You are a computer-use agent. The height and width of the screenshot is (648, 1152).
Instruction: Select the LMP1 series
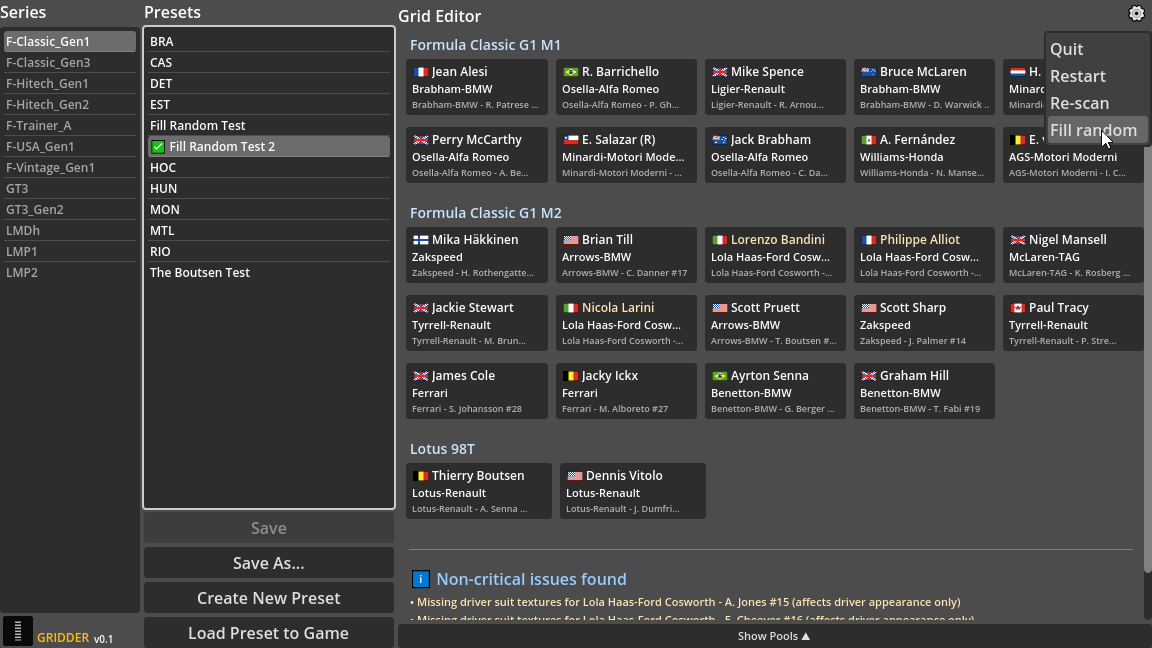70,251
